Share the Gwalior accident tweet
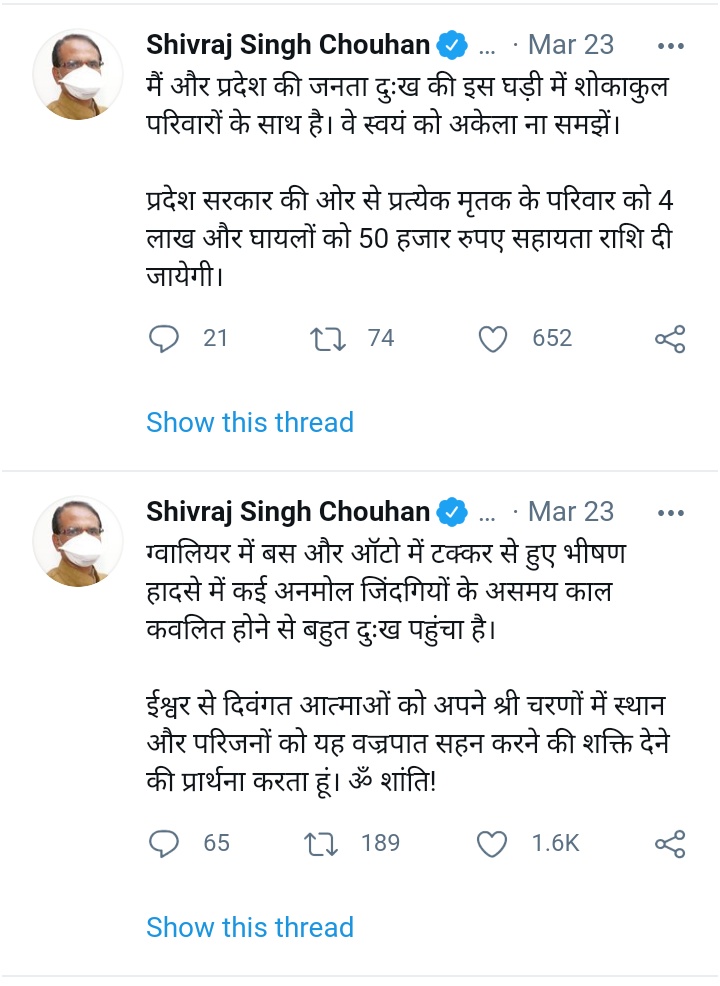 [x=669, y=844]
